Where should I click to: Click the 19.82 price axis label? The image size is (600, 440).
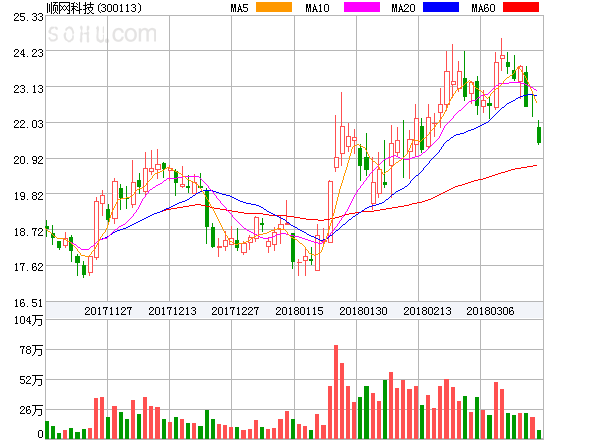28,196
